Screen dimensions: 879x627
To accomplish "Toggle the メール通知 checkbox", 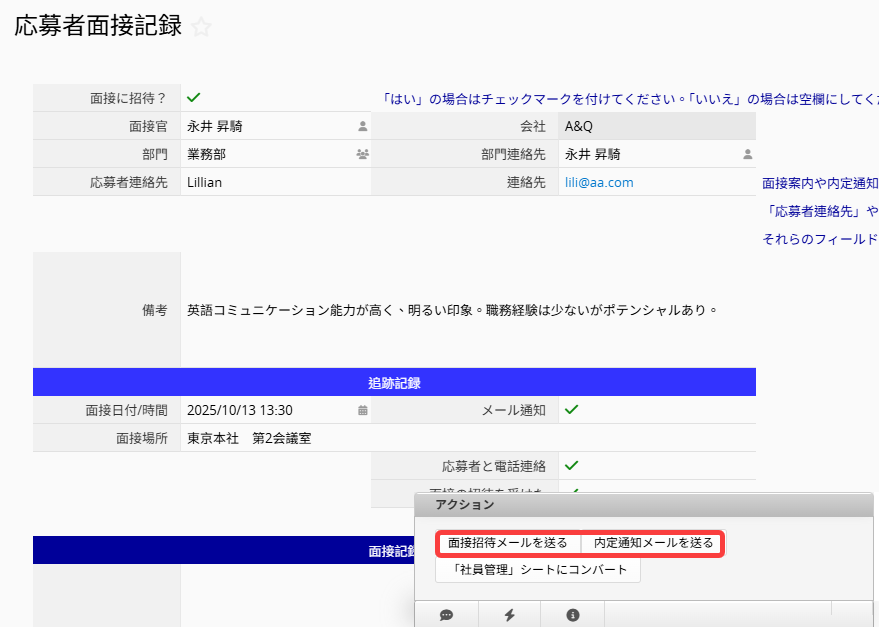I will pyautogui.click(x=572, y=410).
